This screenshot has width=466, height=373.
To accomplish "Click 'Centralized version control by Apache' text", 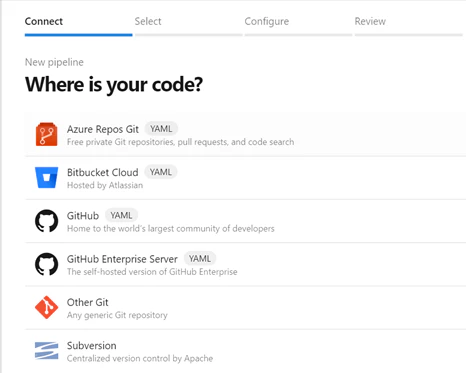I will pyautogui.click(x=140, y=359).
